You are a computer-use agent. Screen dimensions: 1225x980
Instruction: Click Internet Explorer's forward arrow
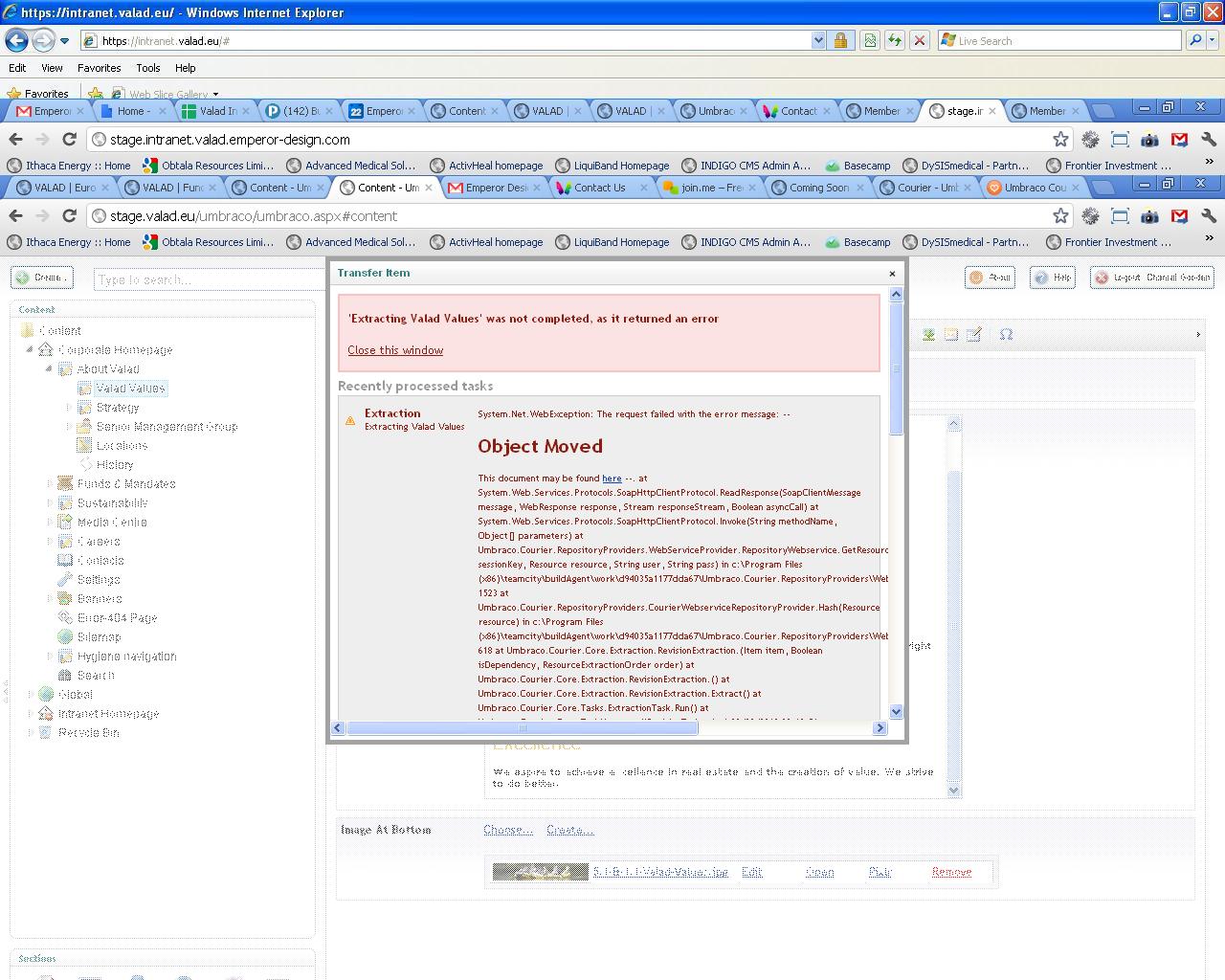43,40
